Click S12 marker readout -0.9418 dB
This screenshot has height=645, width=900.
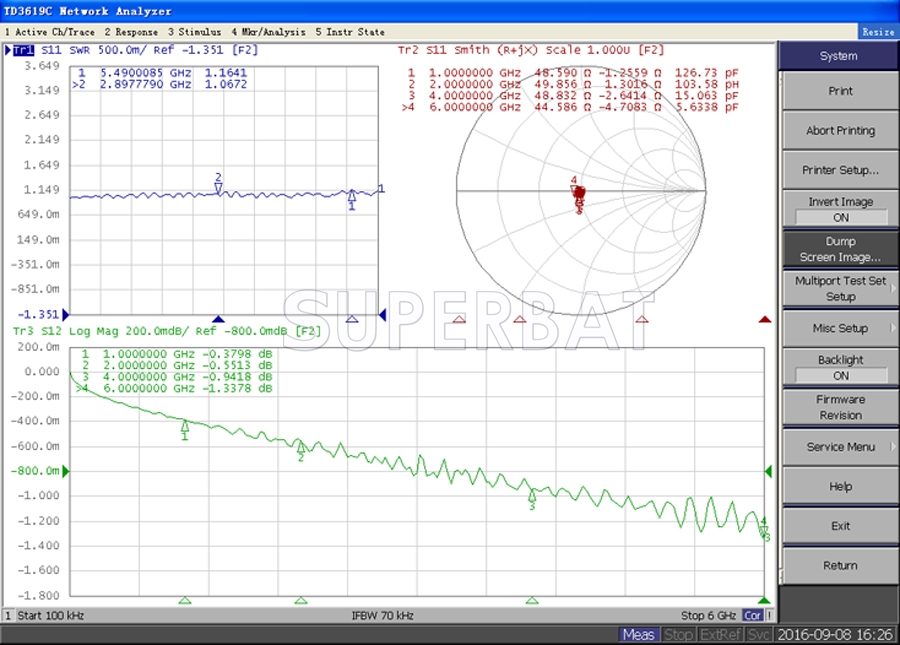click(x=237, y=377)
